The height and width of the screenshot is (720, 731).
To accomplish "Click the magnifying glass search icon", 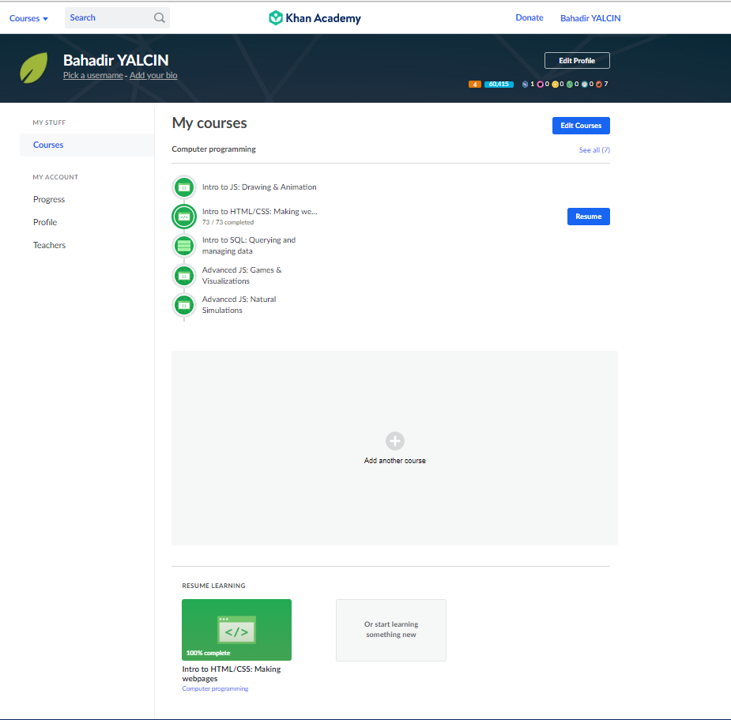I will pyautogui.click(x=159, y=18).
